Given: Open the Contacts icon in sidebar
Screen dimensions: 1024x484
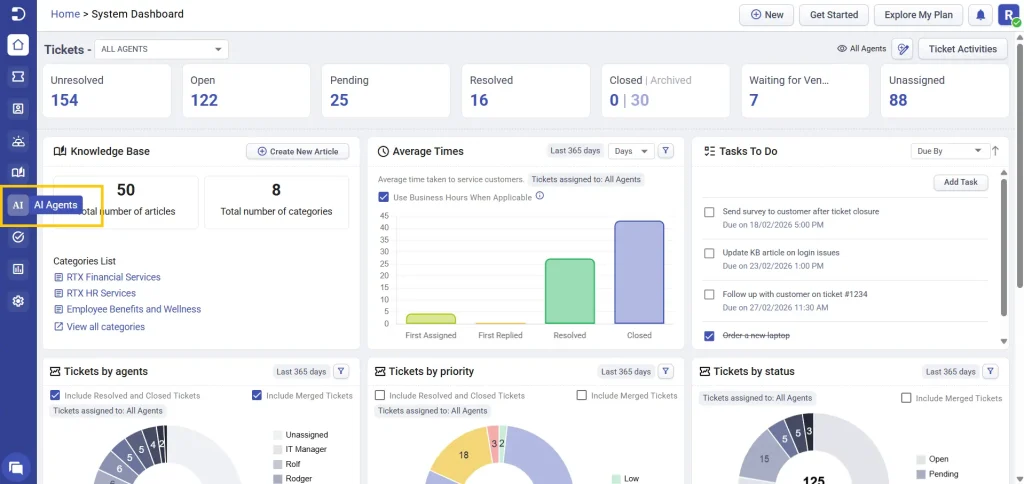Looking at the screenshot, I should [x=18, y=109].
